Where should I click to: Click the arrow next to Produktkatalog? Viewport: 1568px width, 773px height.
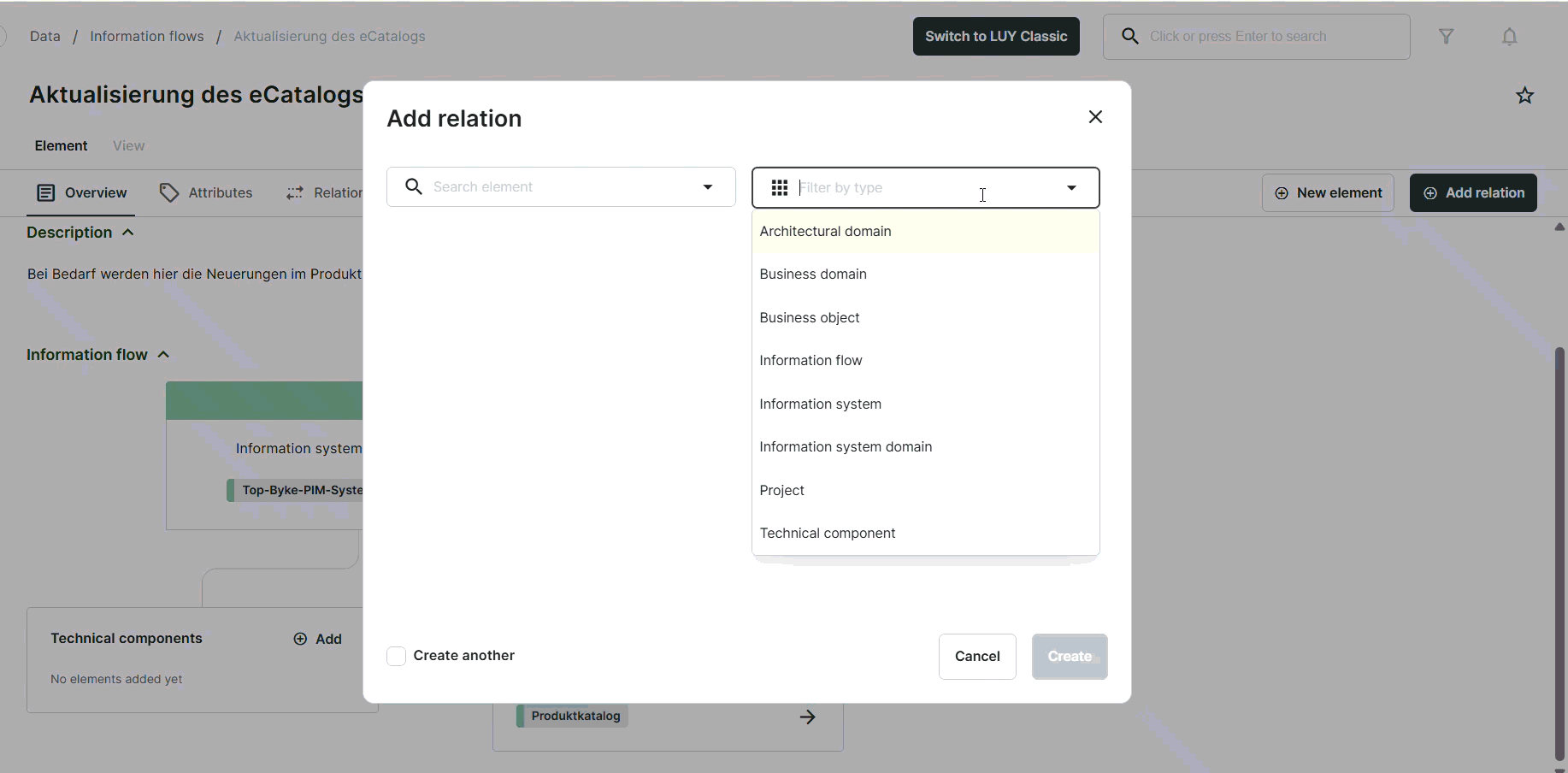[x=807, y=717]
